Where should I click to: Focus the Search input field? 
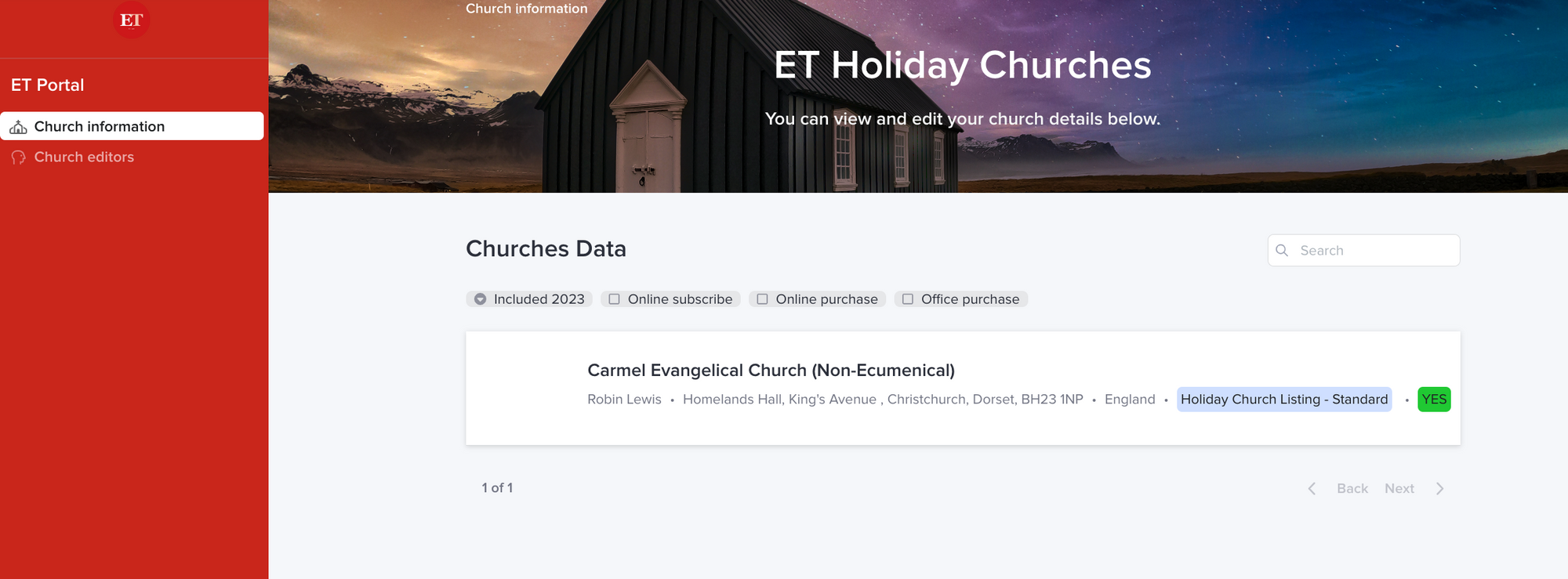[x=1374, y=251]
